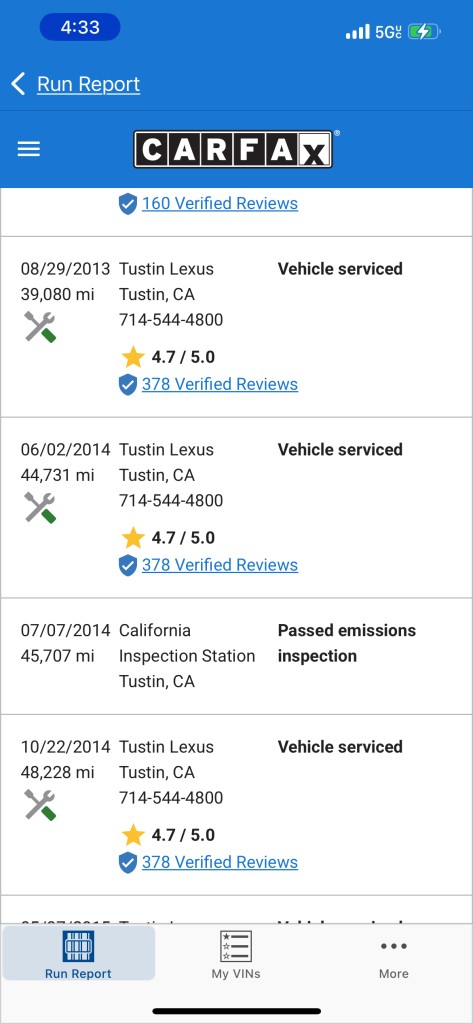This screenshot has height=1024, width=473.
Task: Tap the battery charging icon in the status bar
Action: (424, 31)
